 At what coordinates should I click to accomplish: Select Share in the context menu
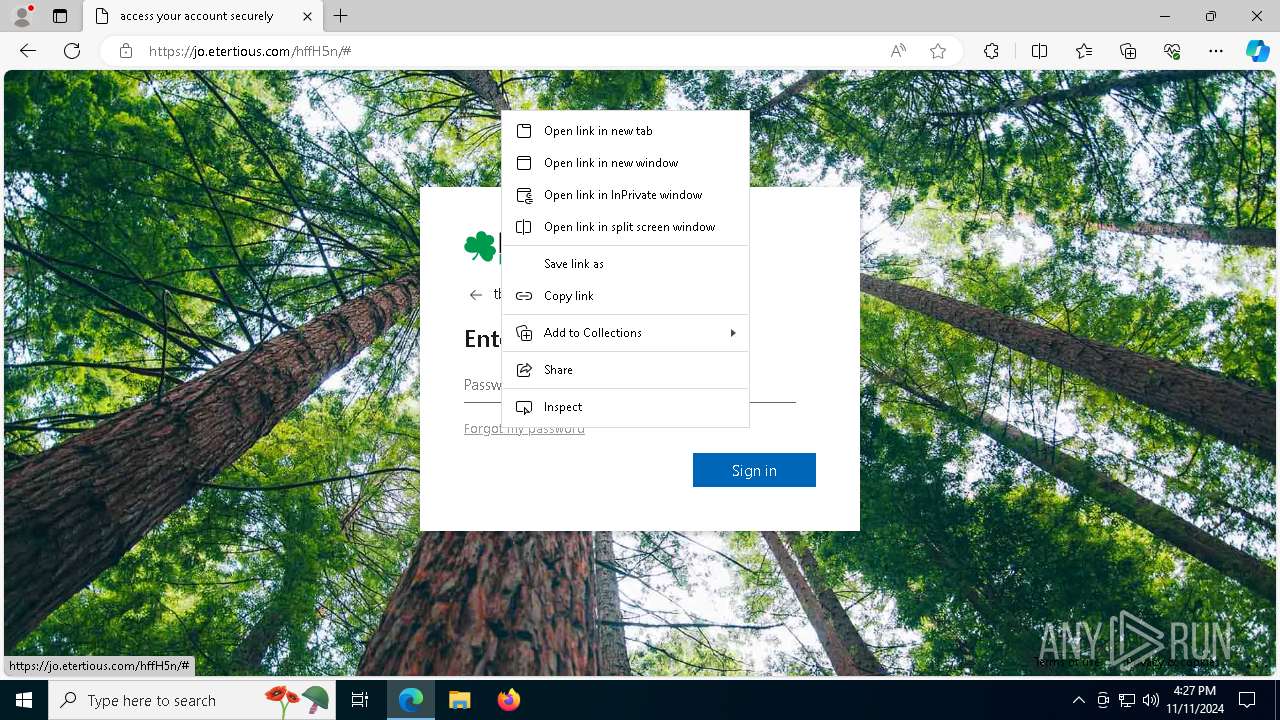click(625, 370)
